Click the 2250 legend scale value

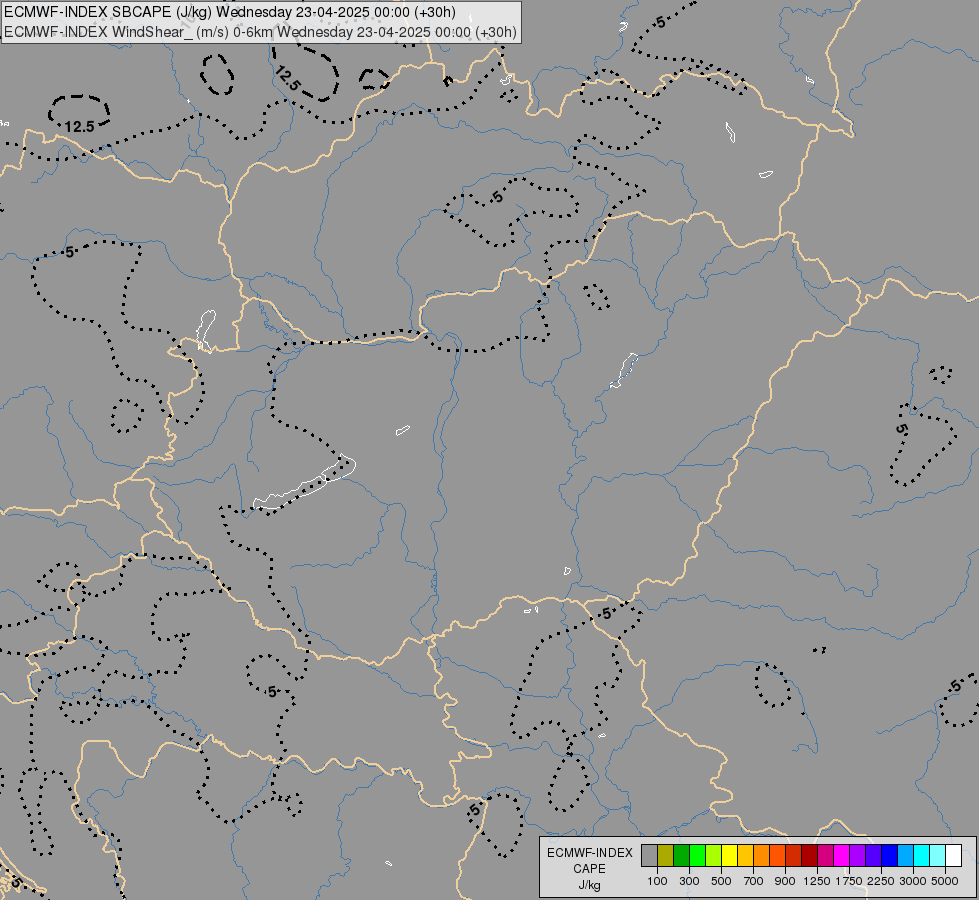(x=880, y=881)
